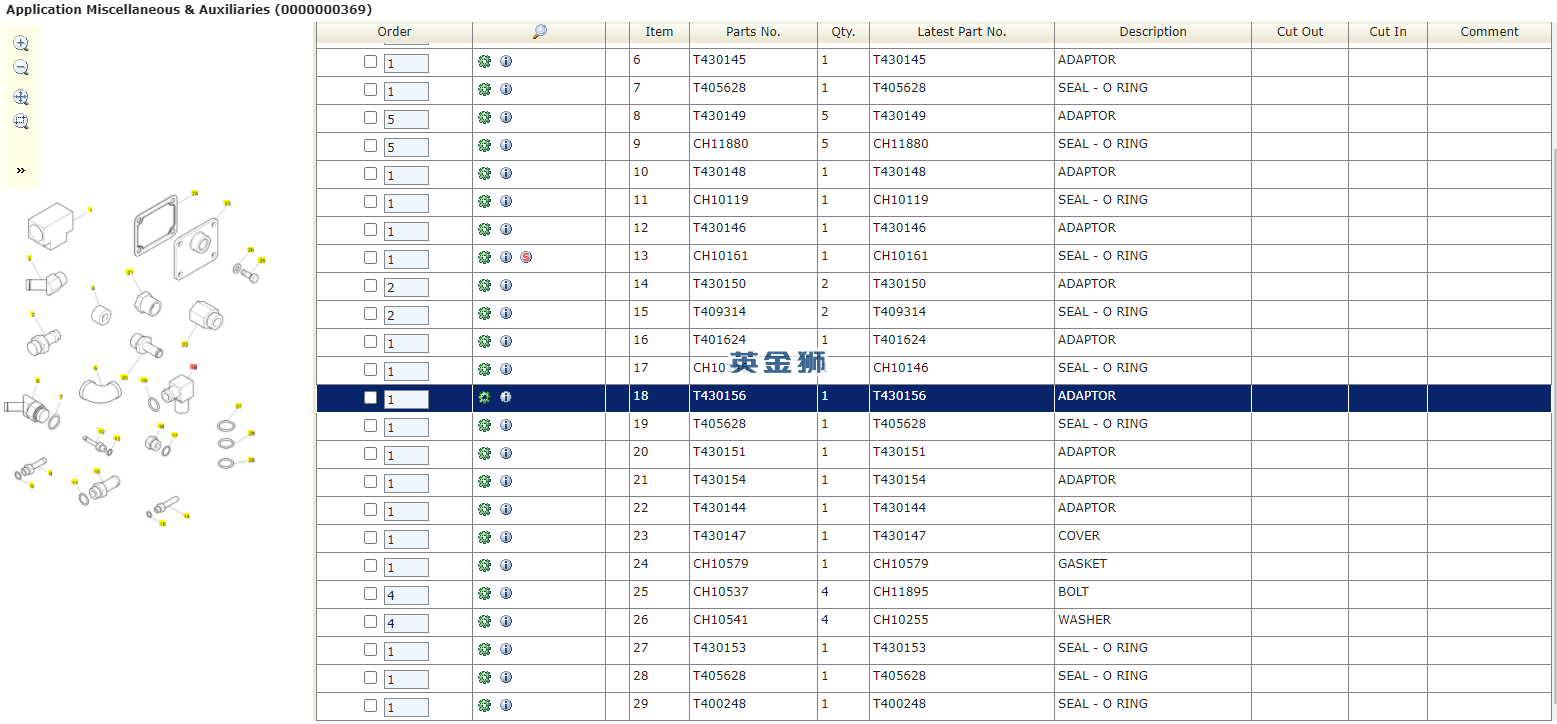
Task: Click the Parts No. column header
Action: click(753, 32)
